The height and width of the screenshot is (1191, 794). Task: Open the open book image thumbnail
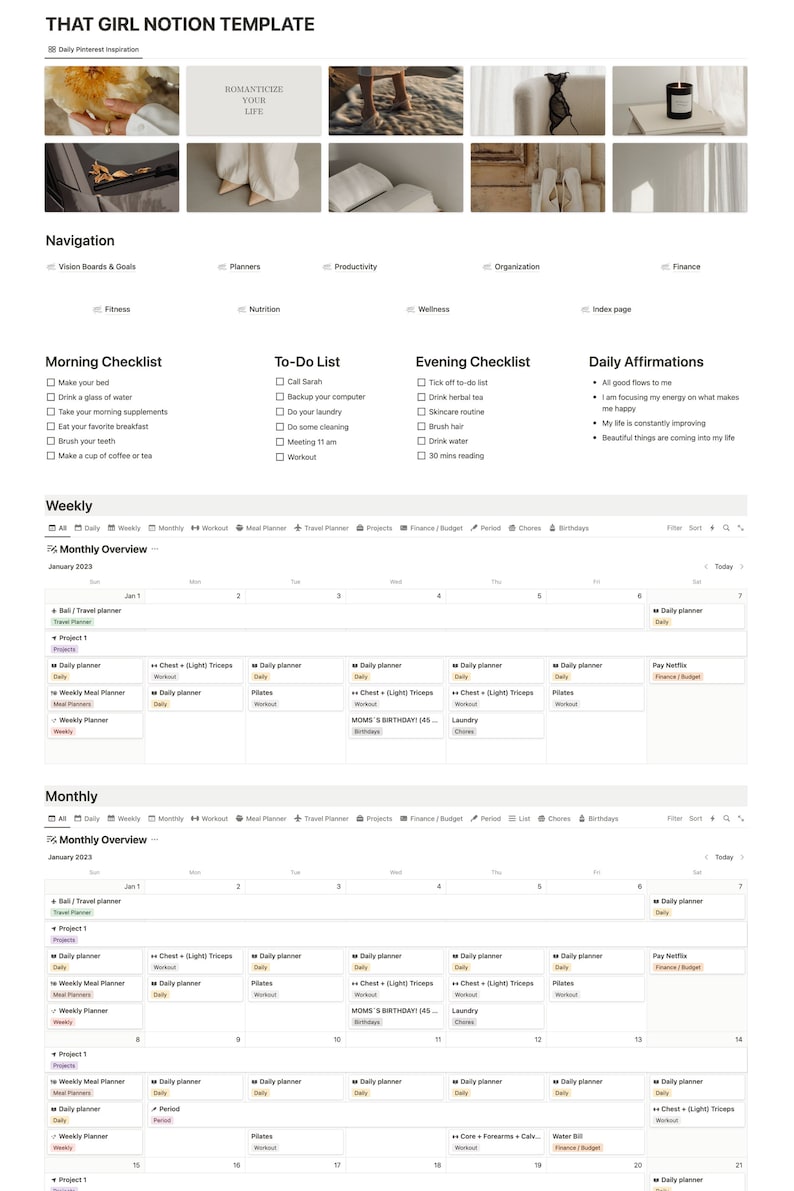tap(395, 178)
